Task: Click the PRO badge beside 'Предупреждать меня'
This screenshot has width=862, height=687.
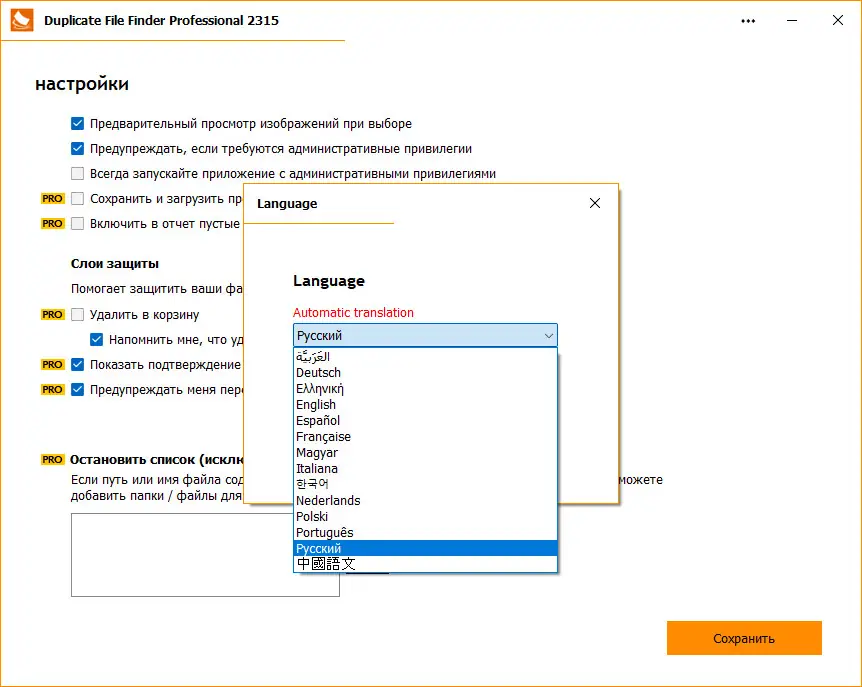Action: (51, 389)
